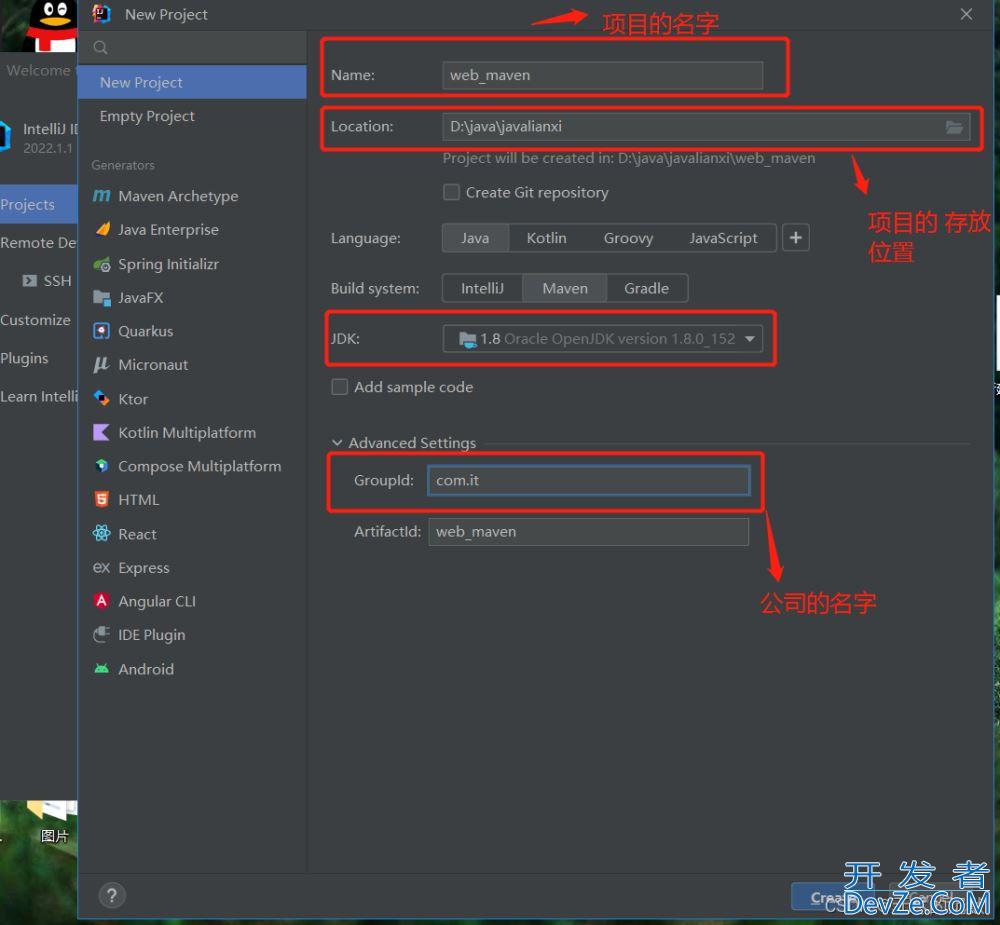Close the New Project dialog

tap(966, 14)
